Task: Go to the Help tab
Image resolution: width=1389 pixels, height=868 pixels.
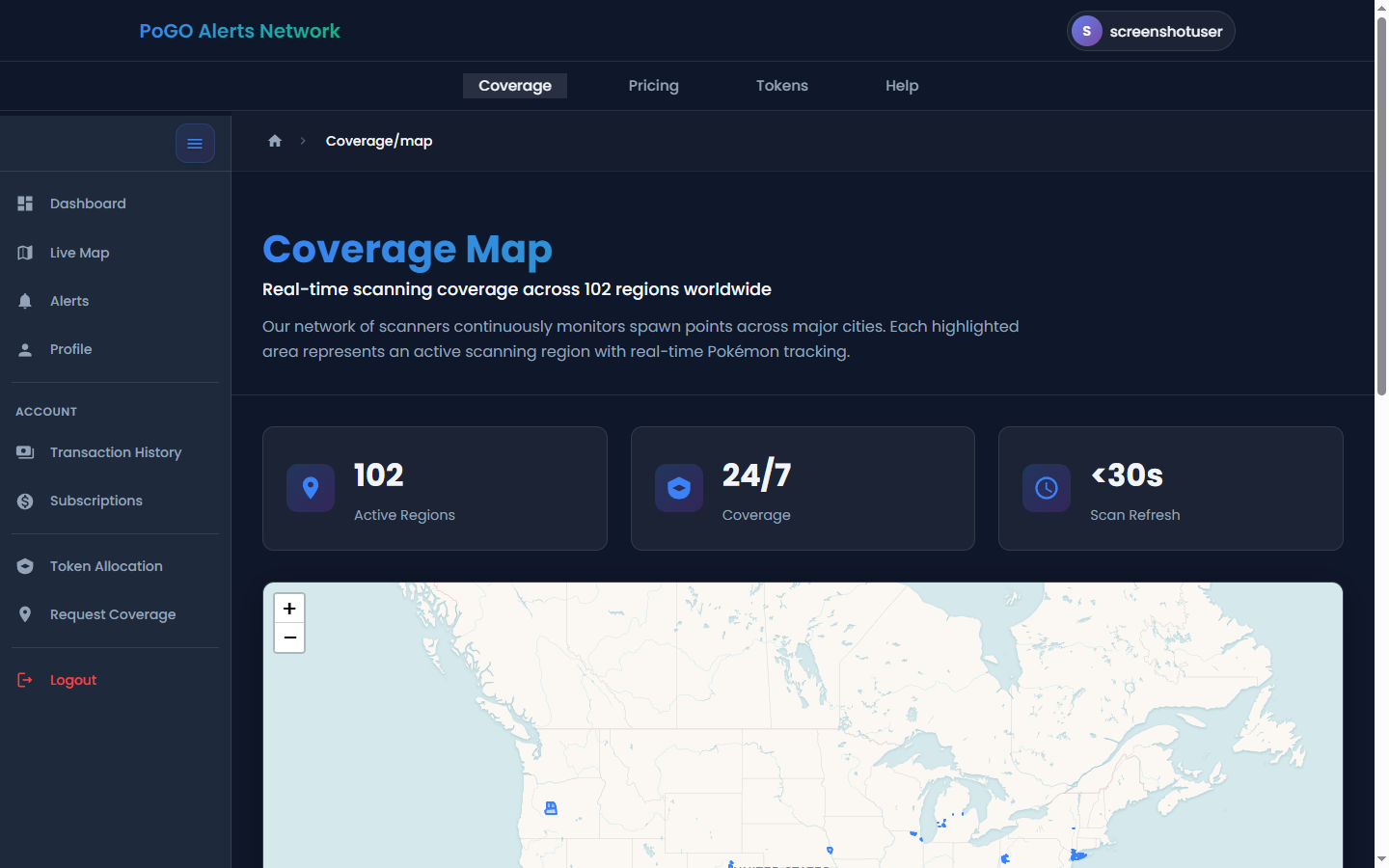Action: [x=902, y=86]
